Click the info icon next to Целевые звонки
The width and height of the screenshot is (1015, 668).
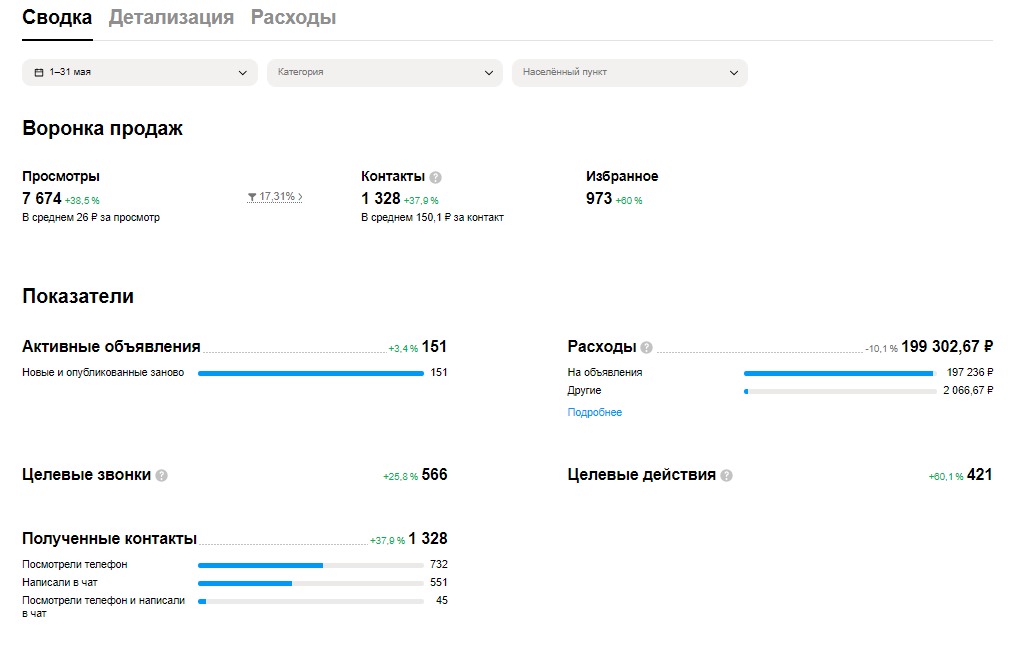click(162, 476)
